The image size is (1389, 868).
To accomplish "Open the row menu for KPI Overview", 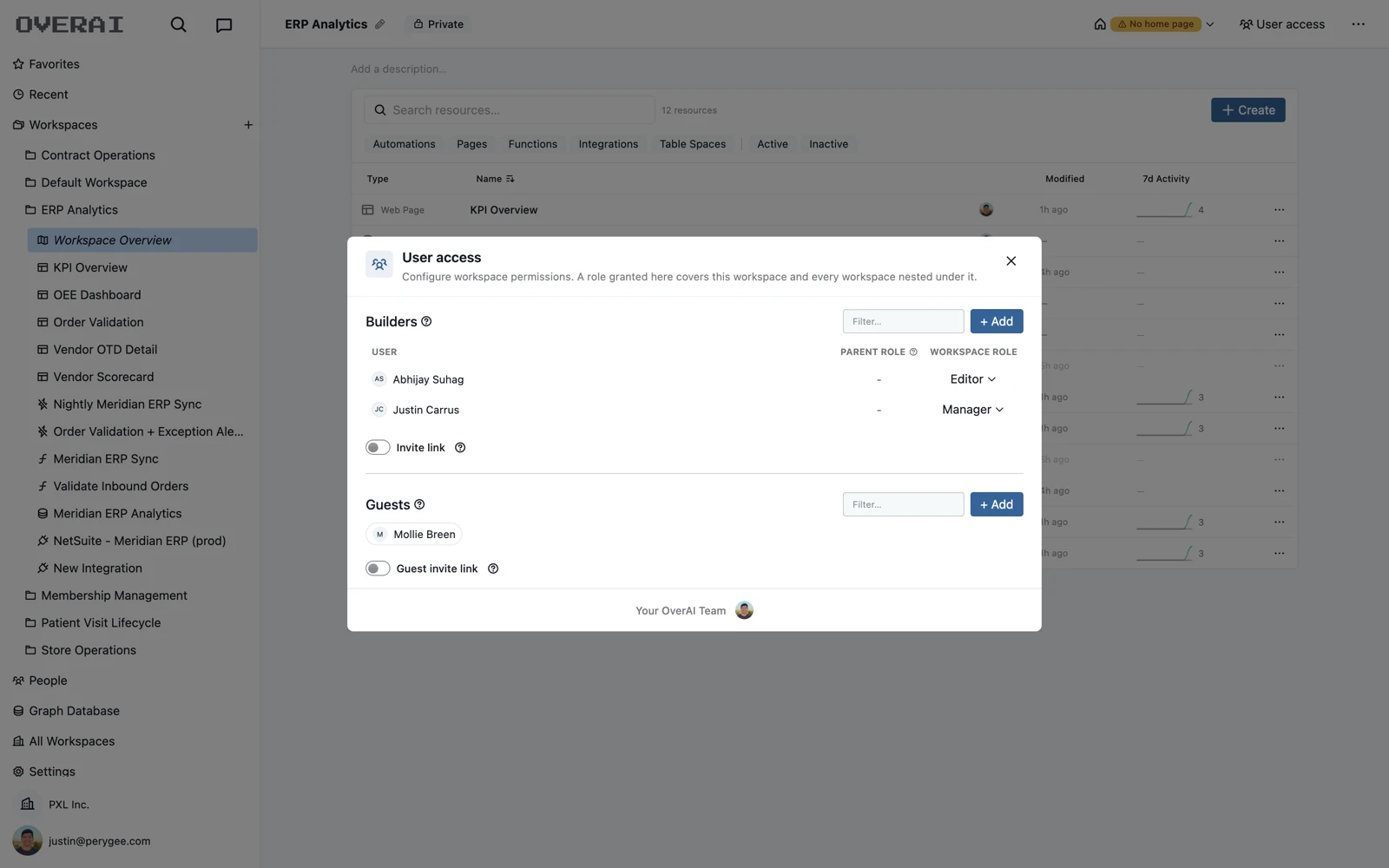I will pyautogui.click(x=1279, y=210).
